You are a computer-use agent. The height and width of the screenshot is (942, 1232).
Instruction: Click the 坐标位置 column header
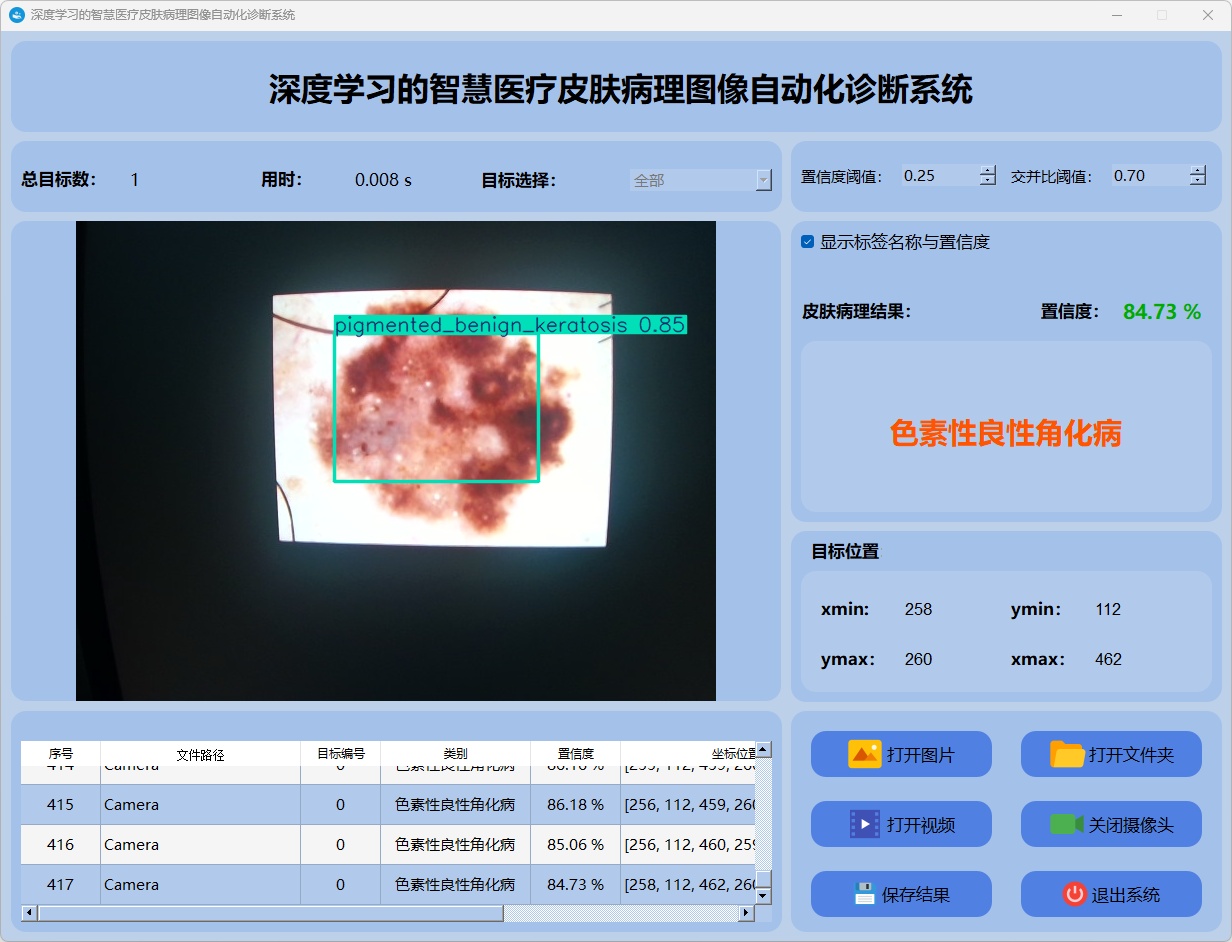point(688,754)
